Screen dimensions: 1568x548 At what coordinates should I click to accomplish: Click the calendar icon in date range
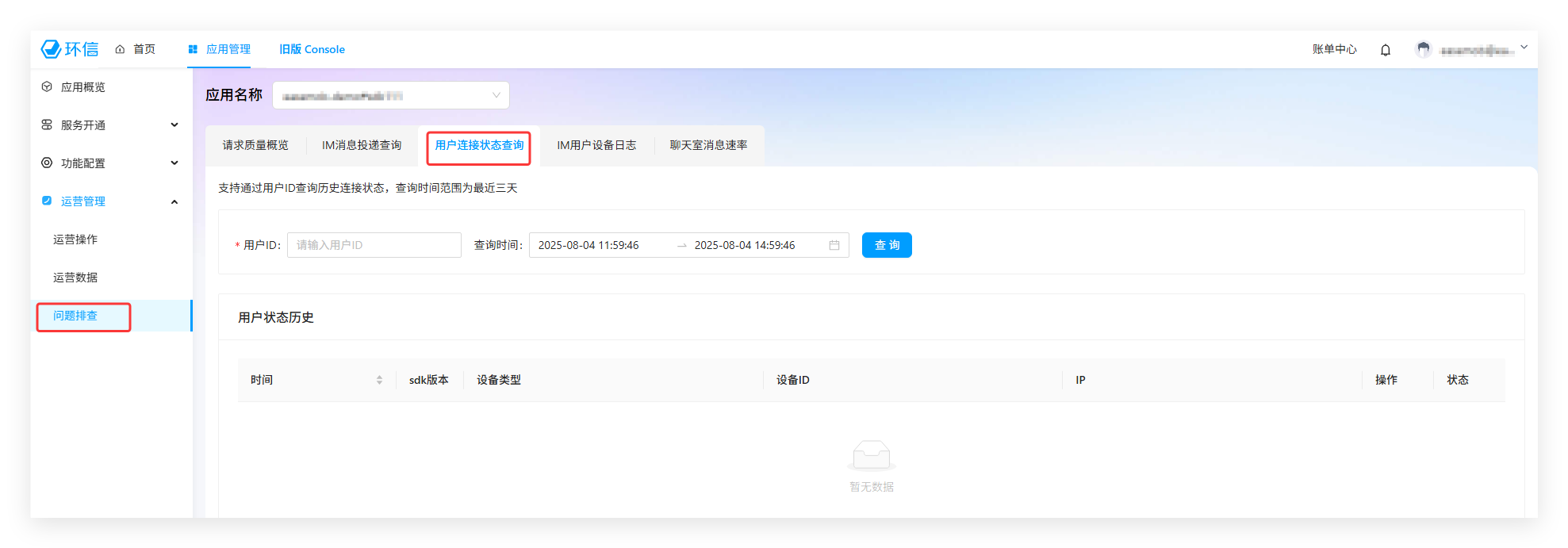click(x=834, y=245)
